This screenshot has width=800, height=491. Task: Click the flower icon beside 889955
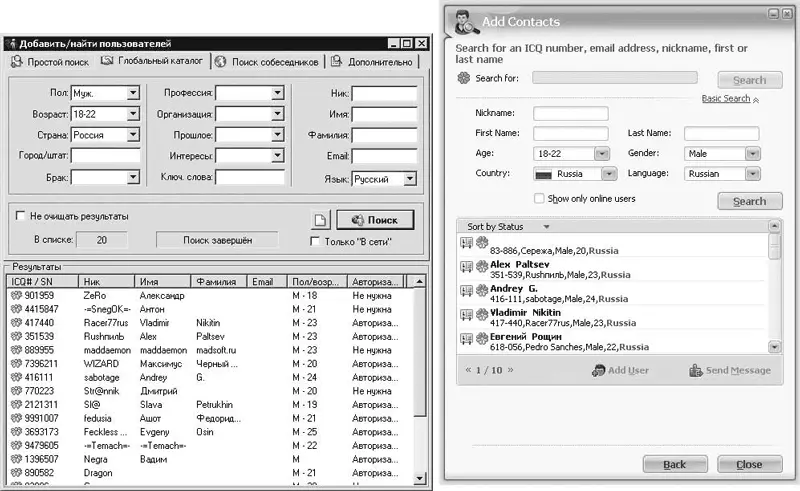click(16, 350)
